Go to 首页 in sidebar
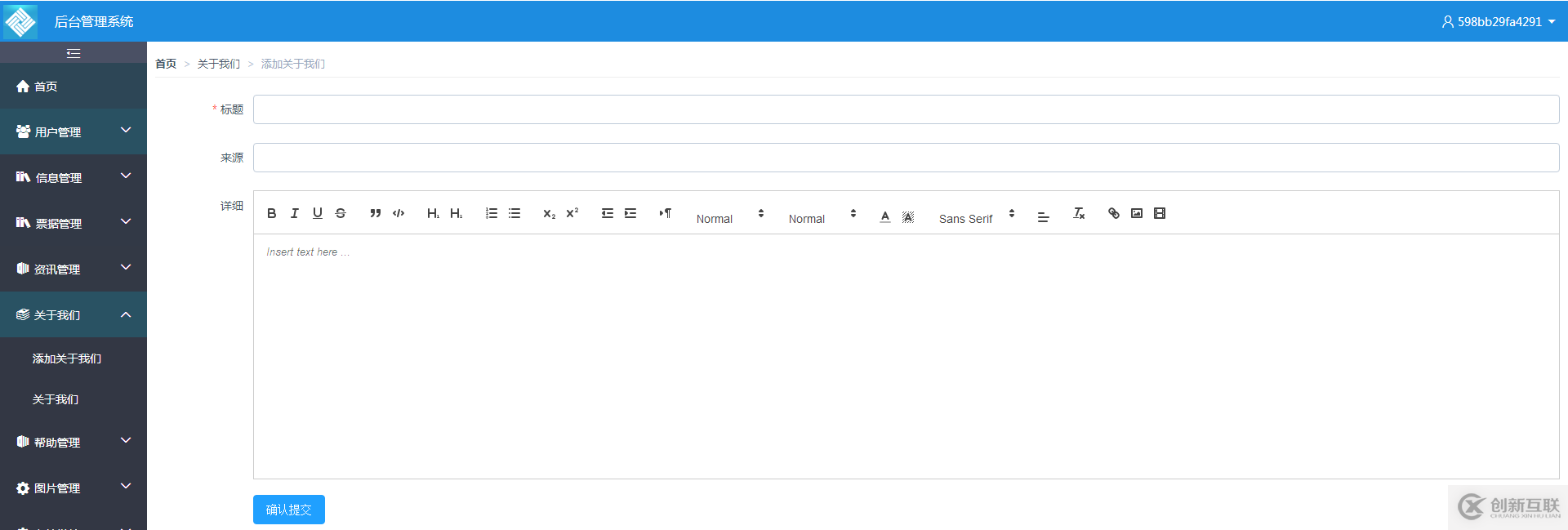1568x530 pixels. pyautogui.click(x=73, y=86)
